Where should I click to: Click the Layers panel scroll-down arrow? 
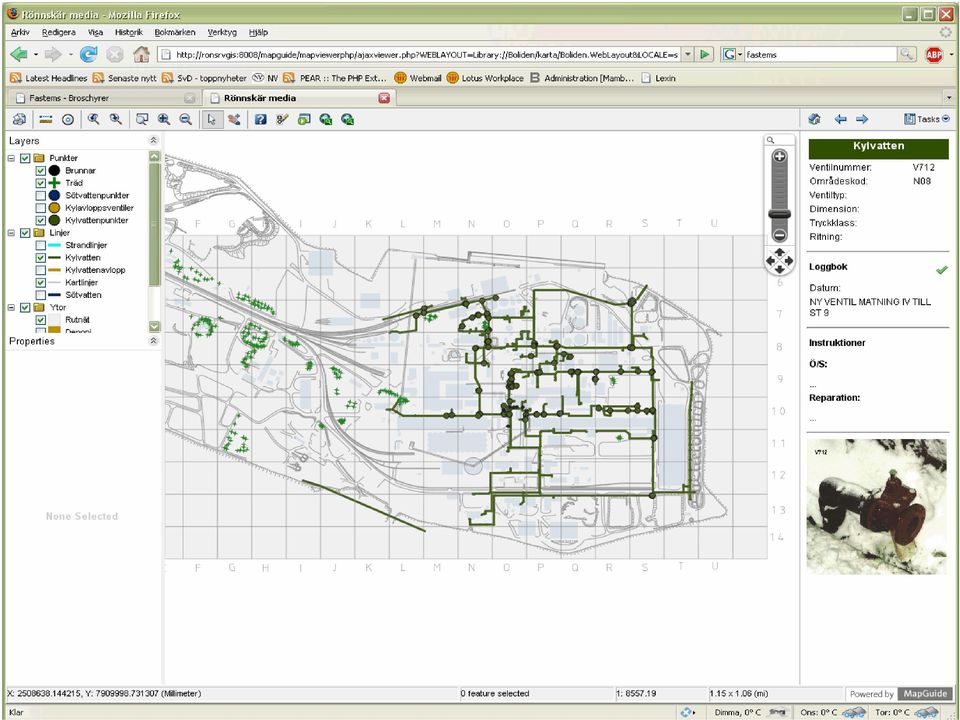point(154,327)
